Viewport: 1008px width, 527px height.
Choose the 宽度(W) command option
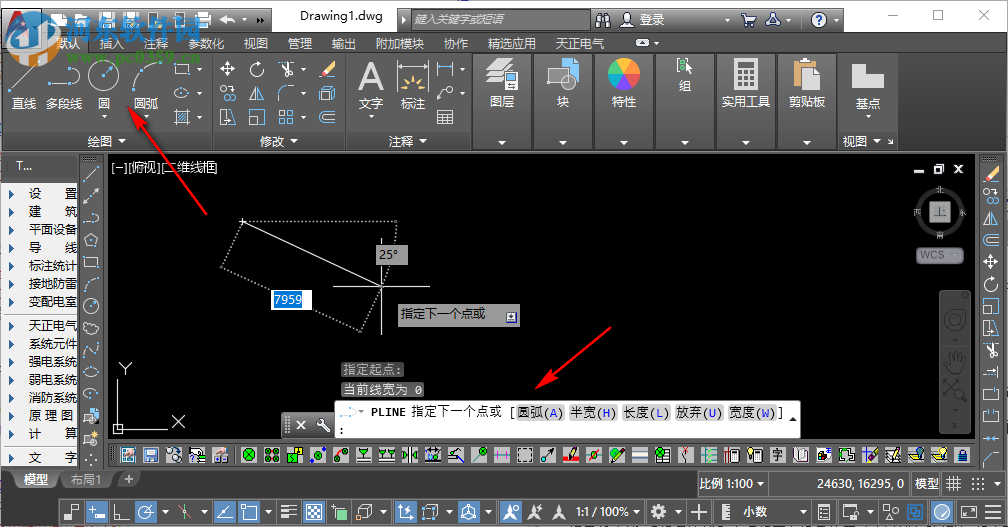click(x=752, y=413)
